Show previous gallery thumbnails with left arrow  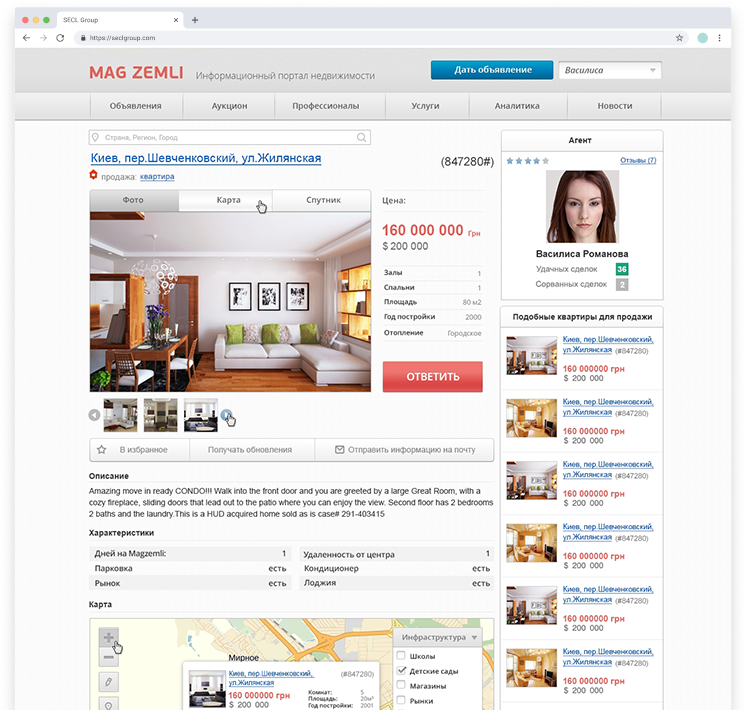point(94,415)
